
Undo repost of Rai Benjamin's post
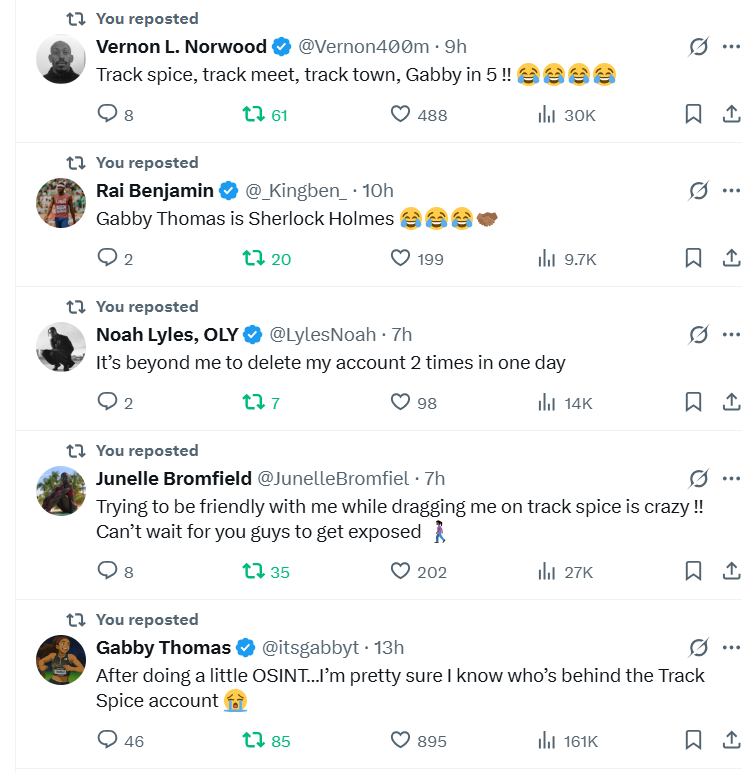[x=254, y=259]
